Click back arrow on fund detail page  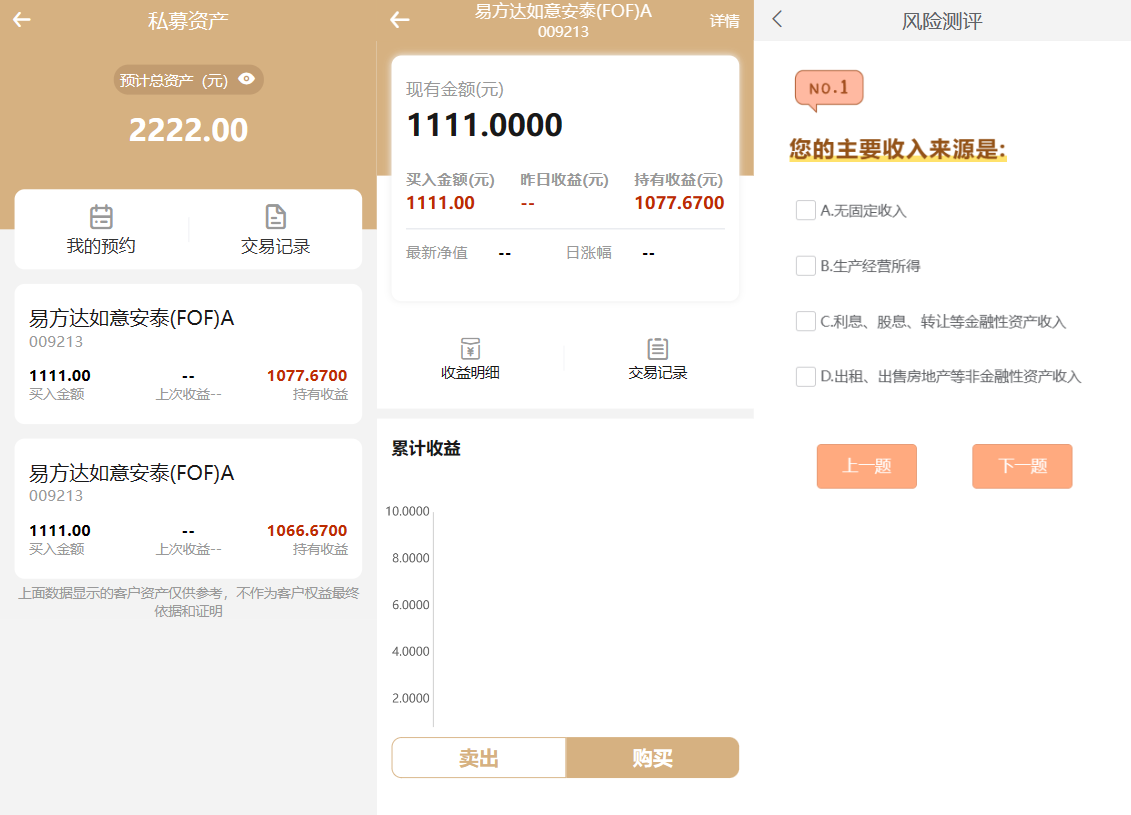click(400, 20)
